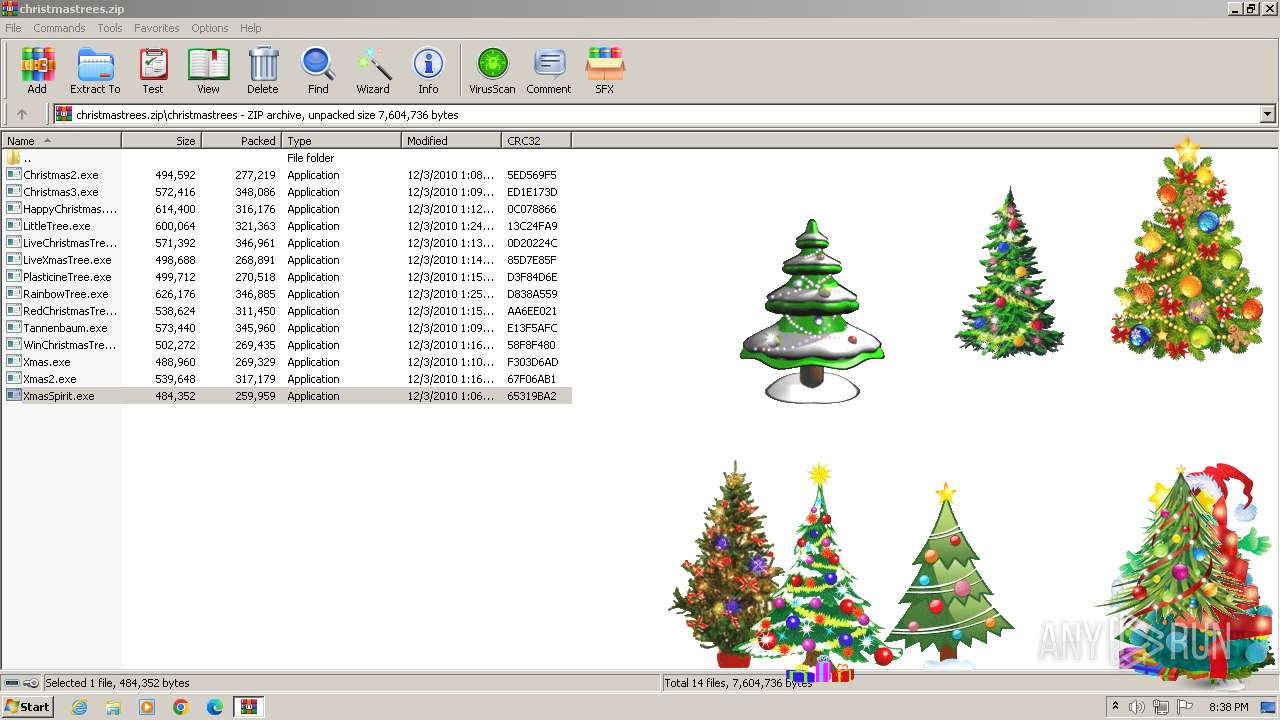Image resolution: width=1280 pixels, height=720 pixels.
Task: Click the status bar drive icon
Action: click(12, 683)
